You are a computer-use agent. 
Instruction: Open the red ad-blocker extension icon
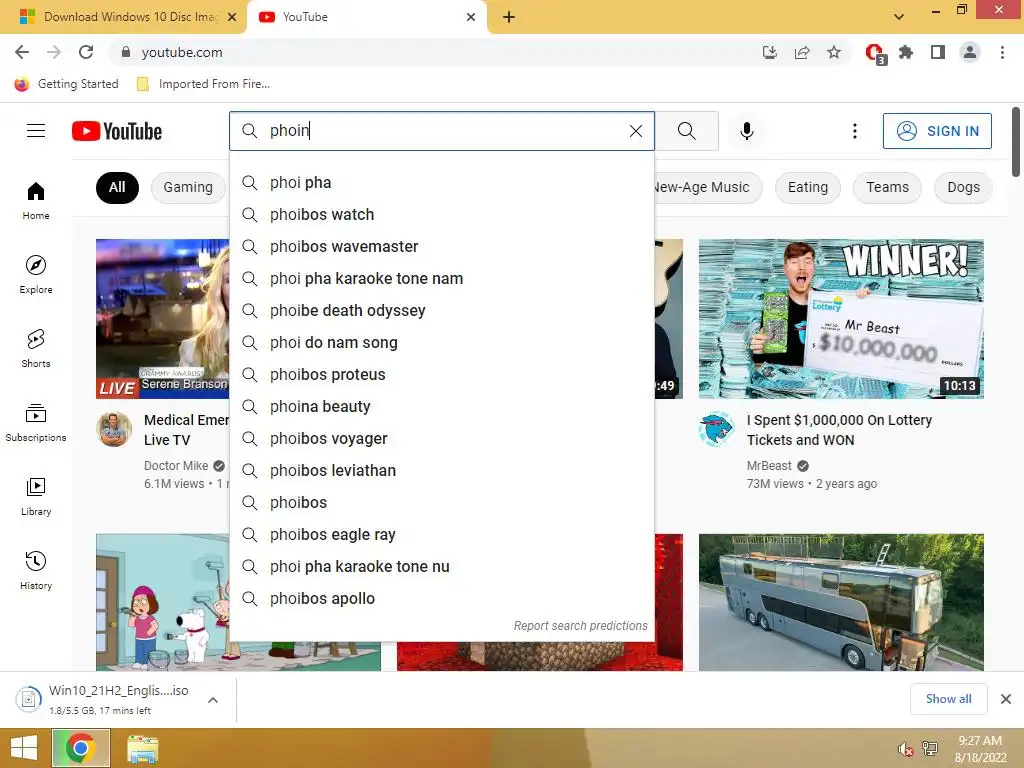click(x=874, y=53)
